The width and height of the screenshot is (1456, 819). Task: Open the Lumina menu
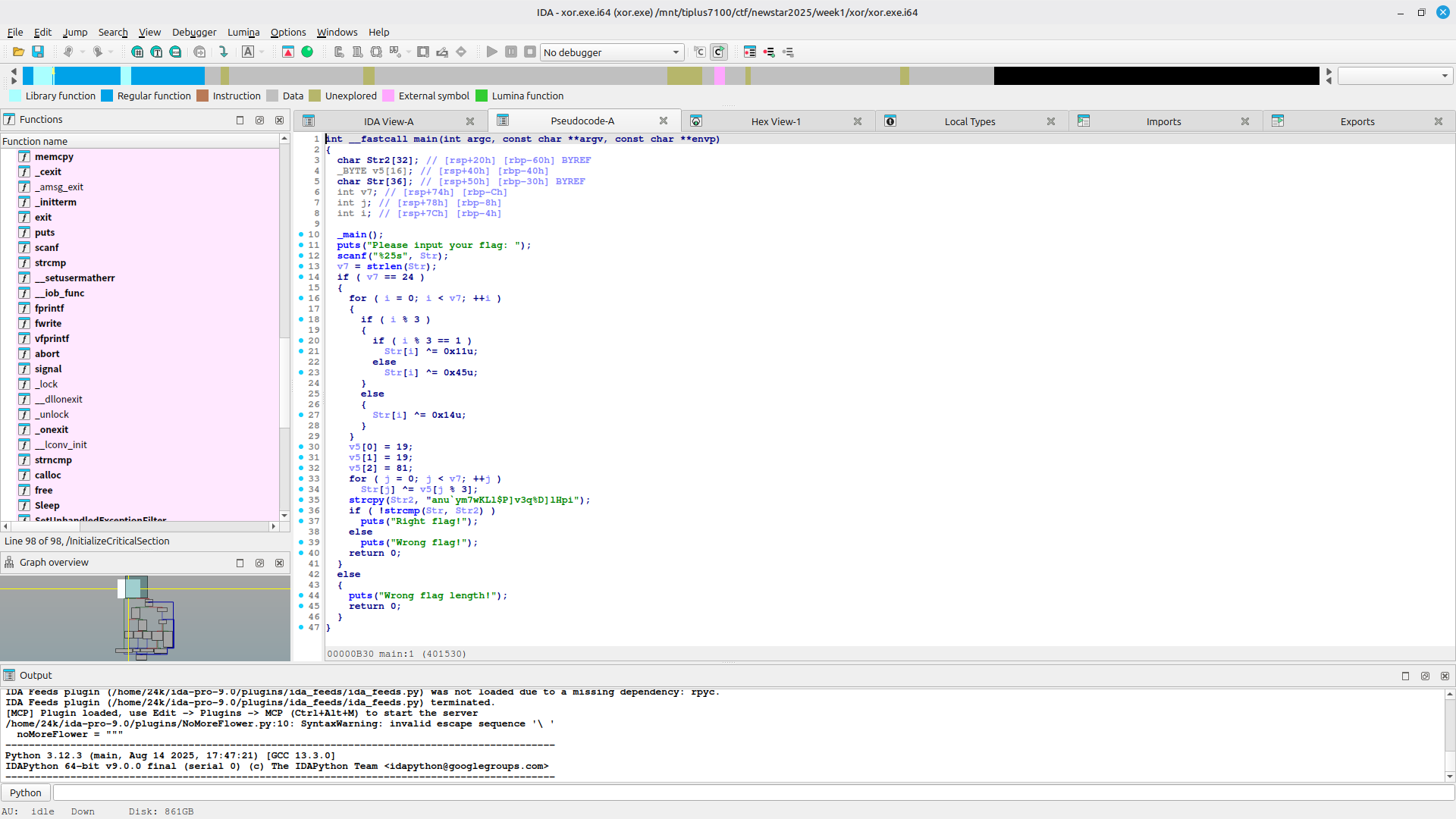coord(243,32)
